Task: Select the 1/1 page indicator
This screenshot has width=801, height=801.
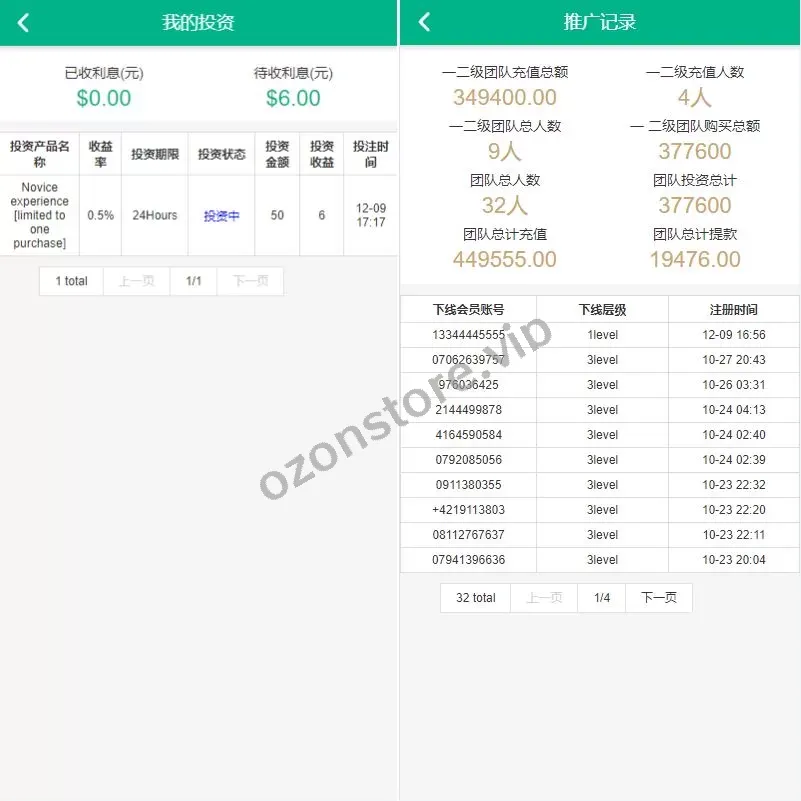Action: coord(193,281)
